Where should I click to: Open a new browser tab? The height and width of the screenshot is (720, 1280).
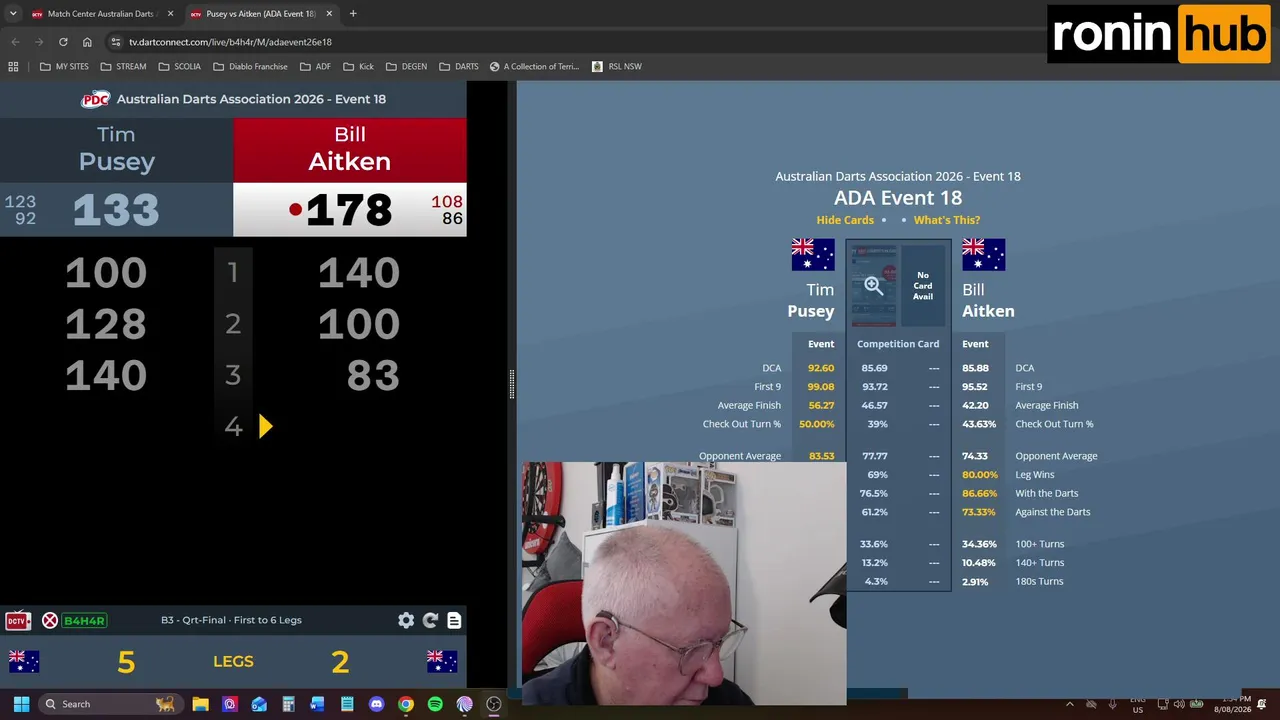(353, 14)
